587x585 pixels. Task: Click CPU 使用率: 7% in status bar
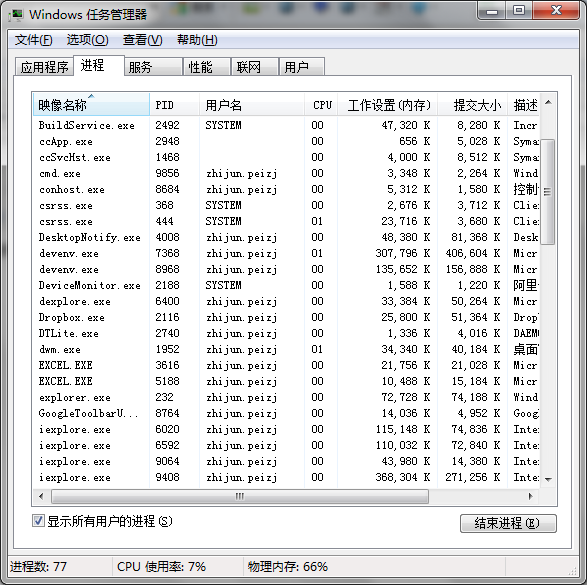(x=161, y=566)
